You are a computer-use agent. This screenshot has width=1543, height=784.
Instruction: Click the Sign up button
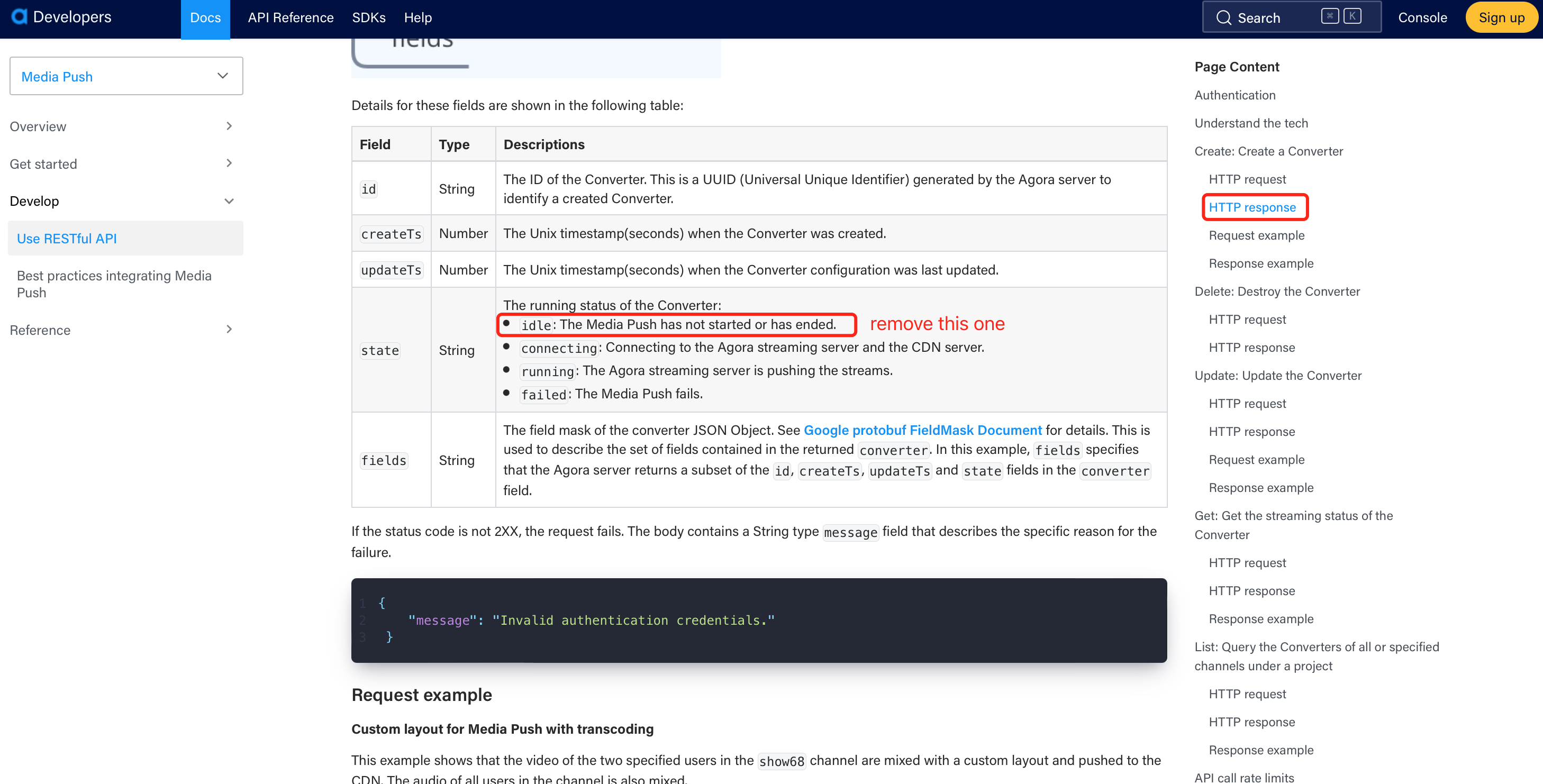click(1501, 17)
